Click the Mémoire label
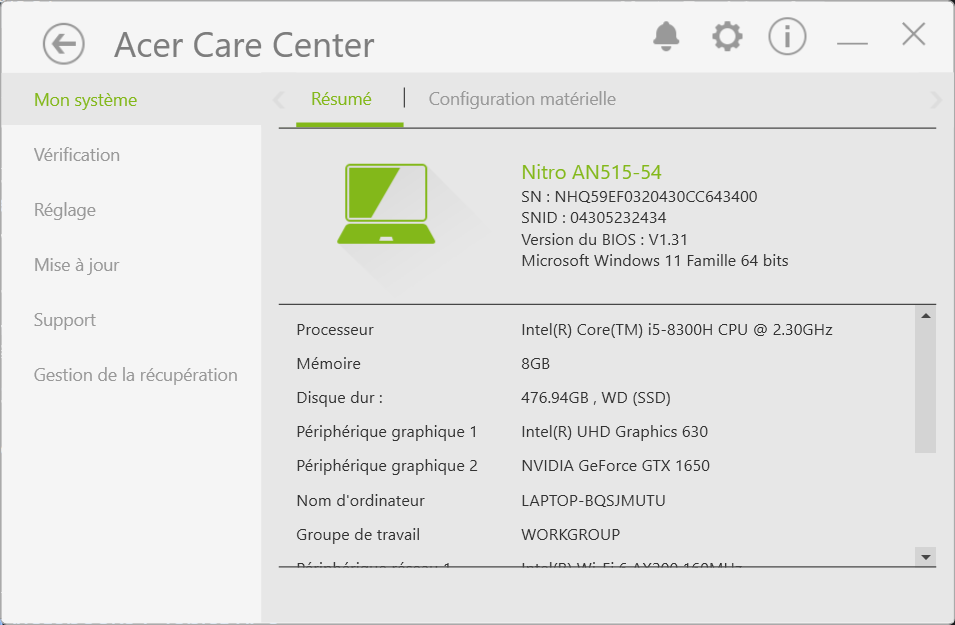Screen dimensions: 955x625 coord(328,364)
